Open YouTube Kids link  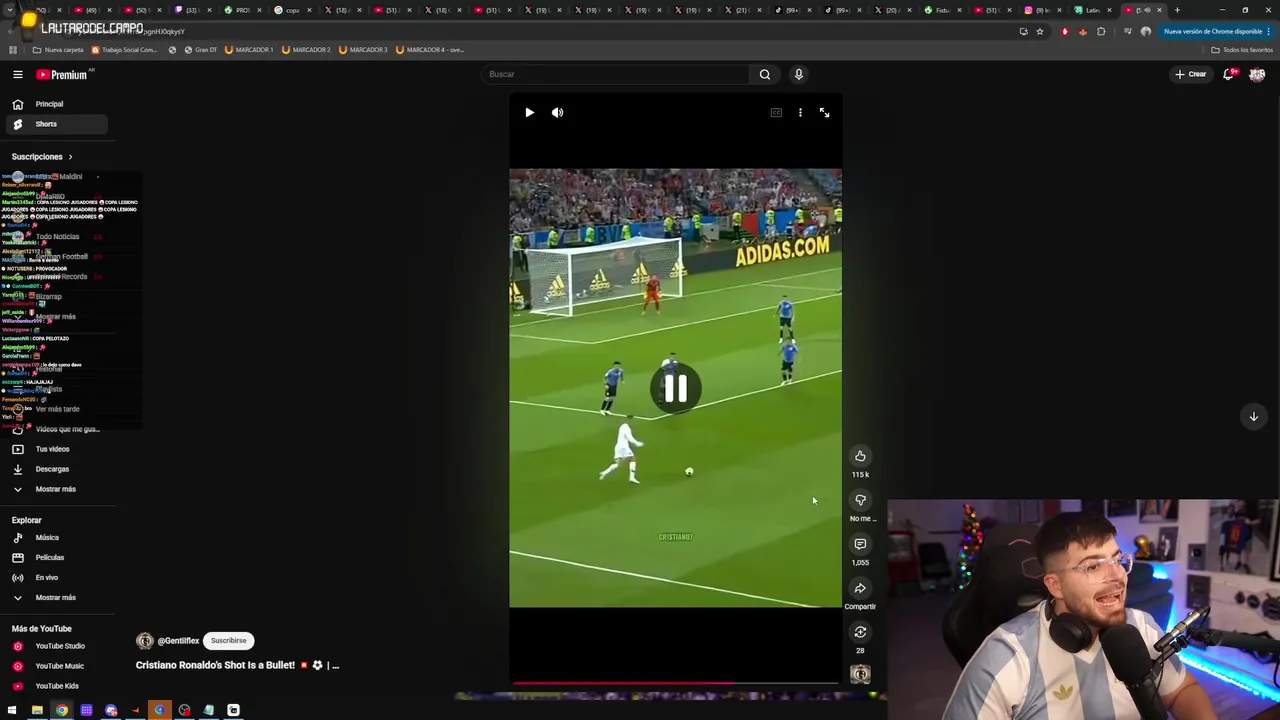click(x=56, y=686)
